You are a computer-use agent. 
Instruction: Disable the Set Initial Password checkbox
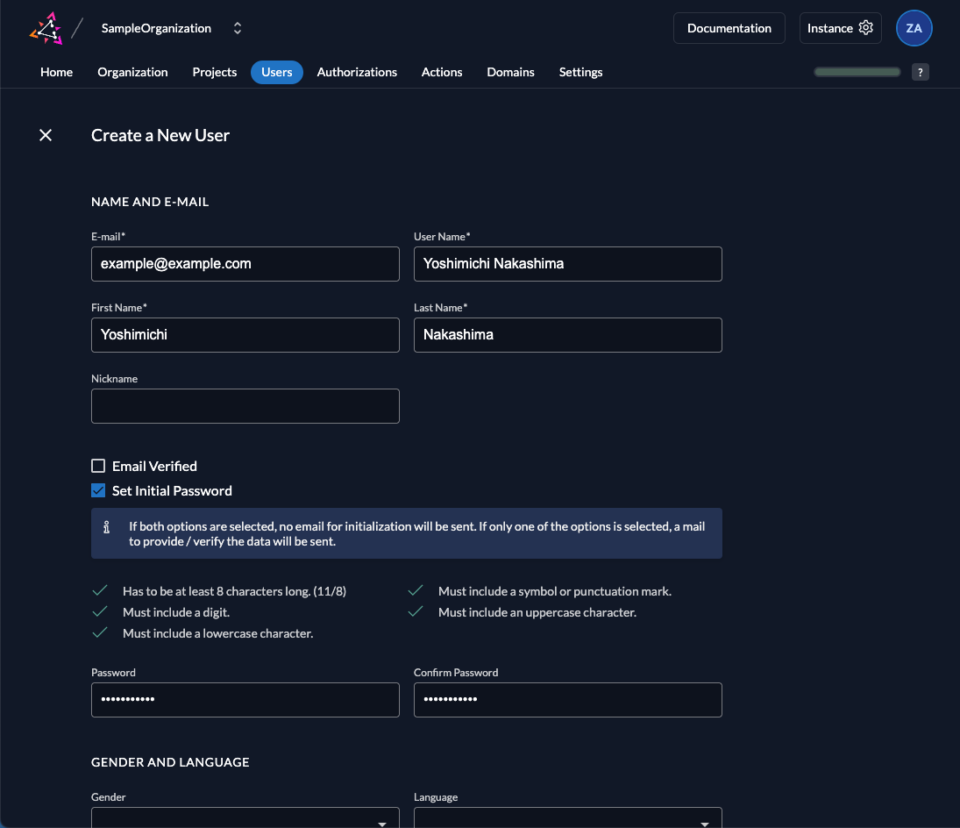[x=98, y=490]
